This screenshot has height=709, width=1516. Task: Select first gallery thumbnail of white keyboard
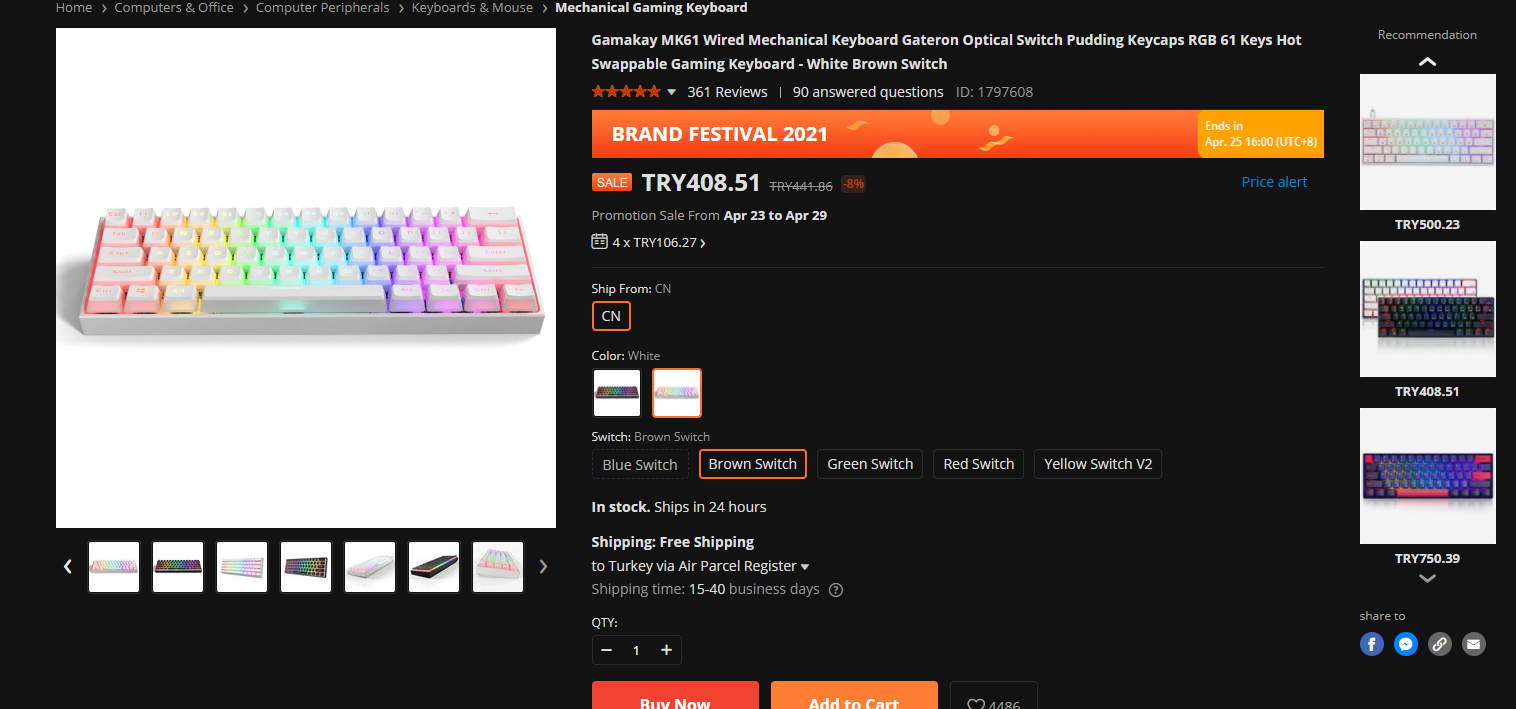pyautogui.click(x=114, y=567)
